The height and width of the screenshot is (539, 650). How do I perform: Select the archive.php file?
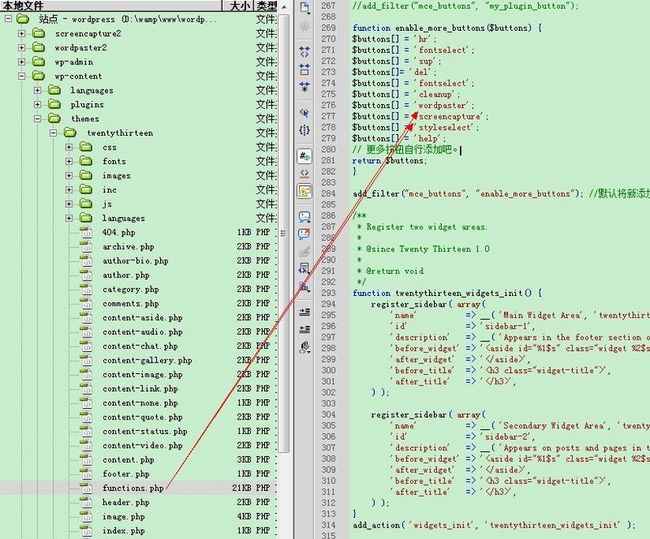click(128, 247)
